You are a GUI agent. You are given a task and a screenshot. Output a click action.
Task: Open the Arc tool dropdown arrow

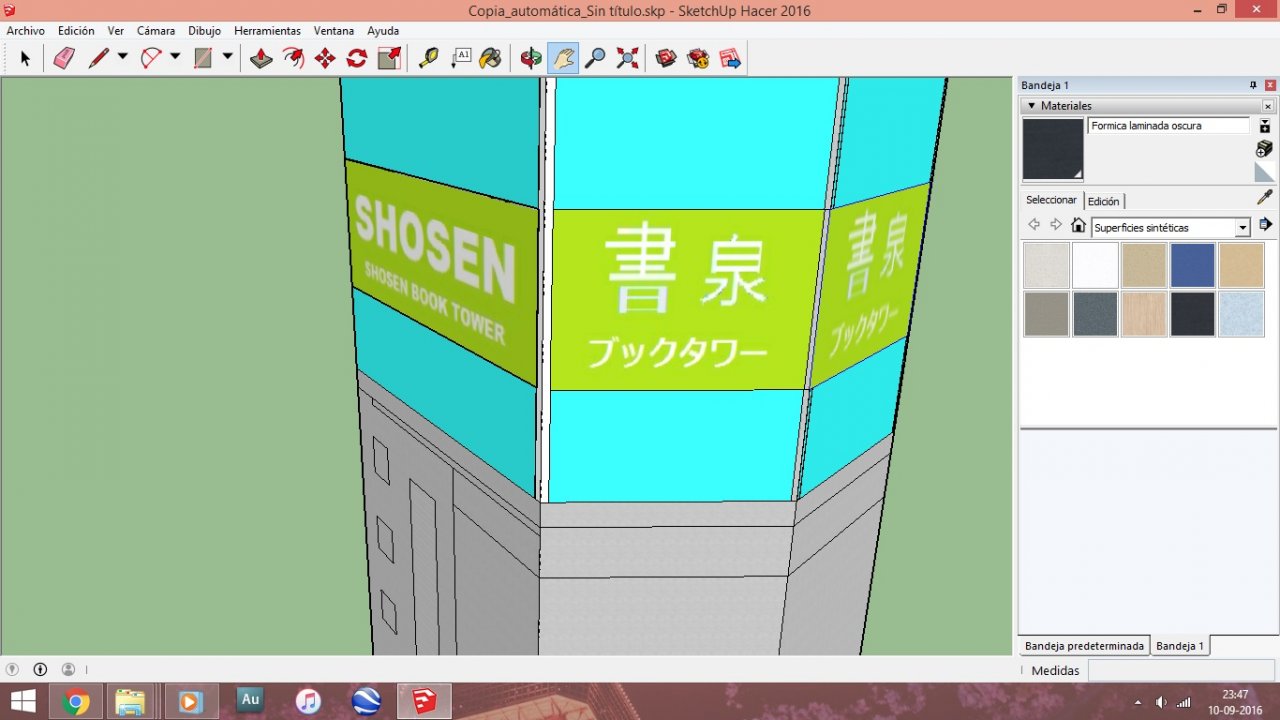tap(175, 57)
